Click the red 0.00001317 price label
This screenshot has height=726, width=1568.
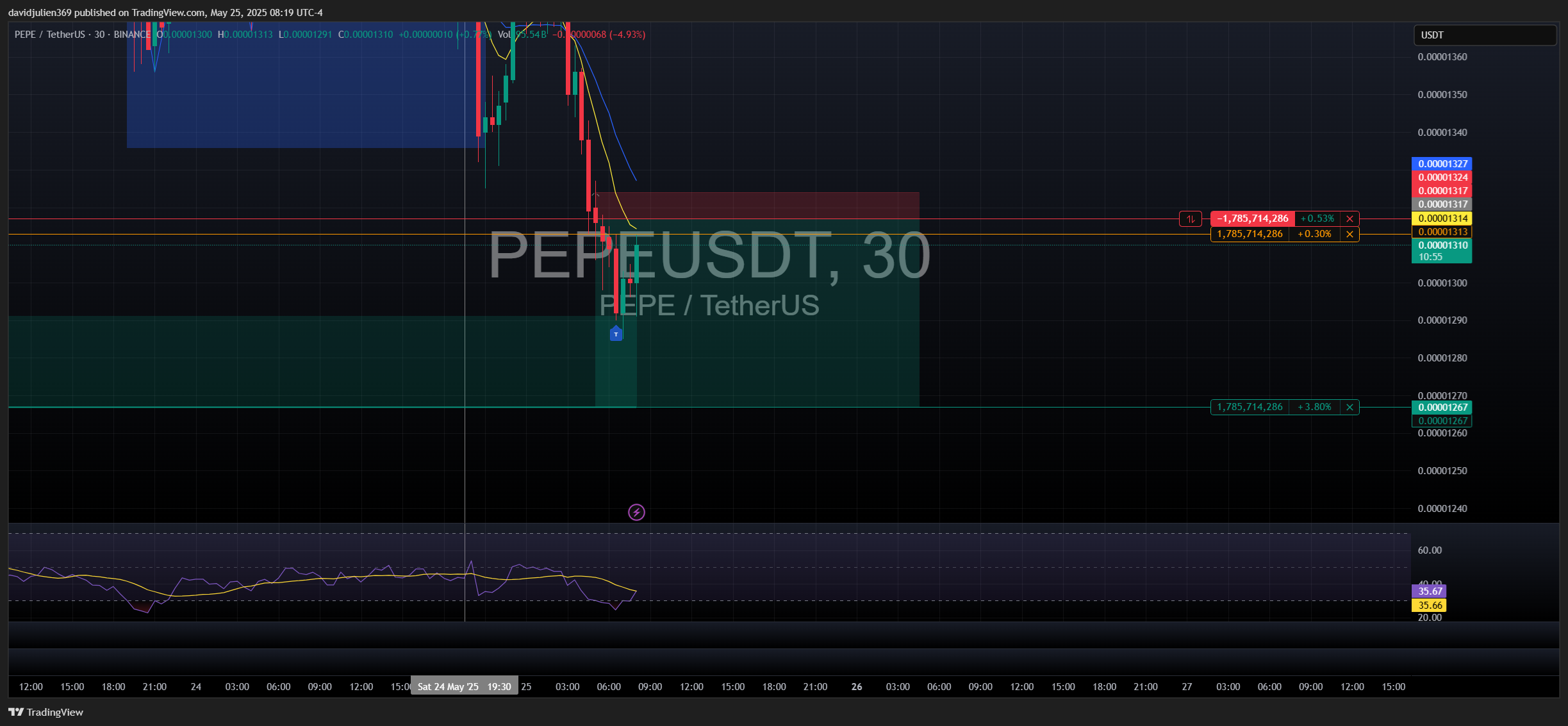tap(1442, 191)
